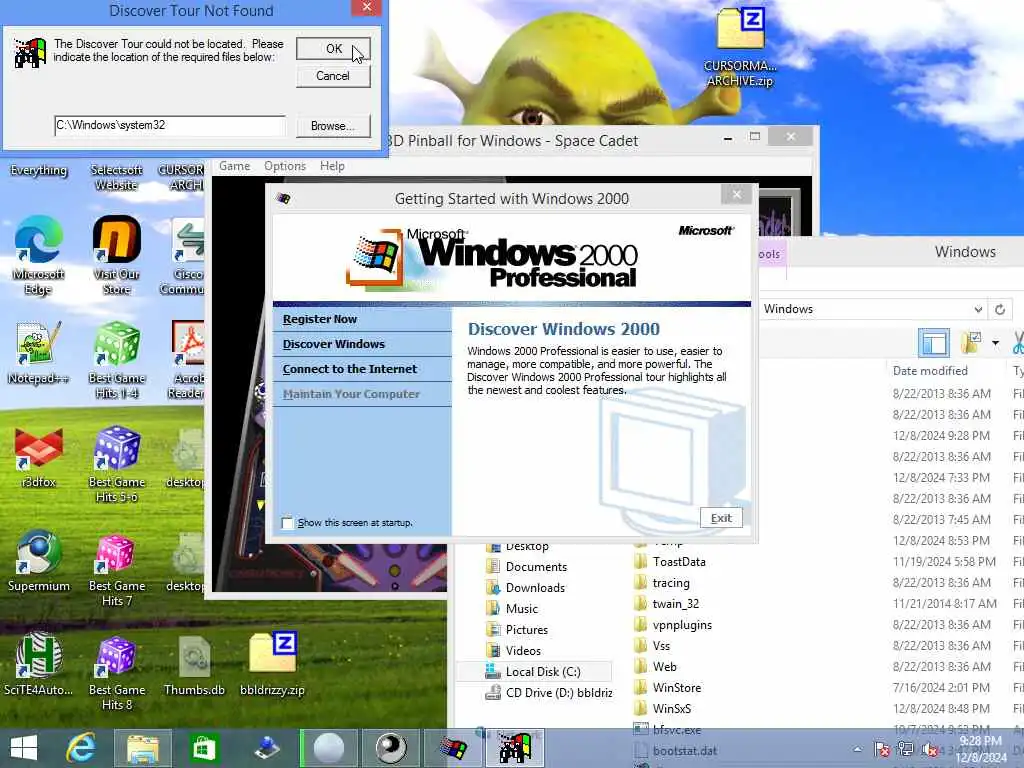Click Cancel in Discover Tour Not Found dialog
The image size is (1024, 768).
[x=333, y=76]
